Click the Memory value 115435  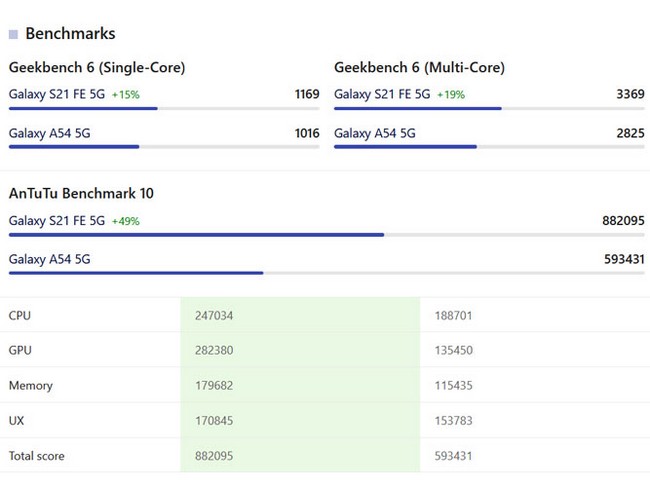click(x=454, y=386)
